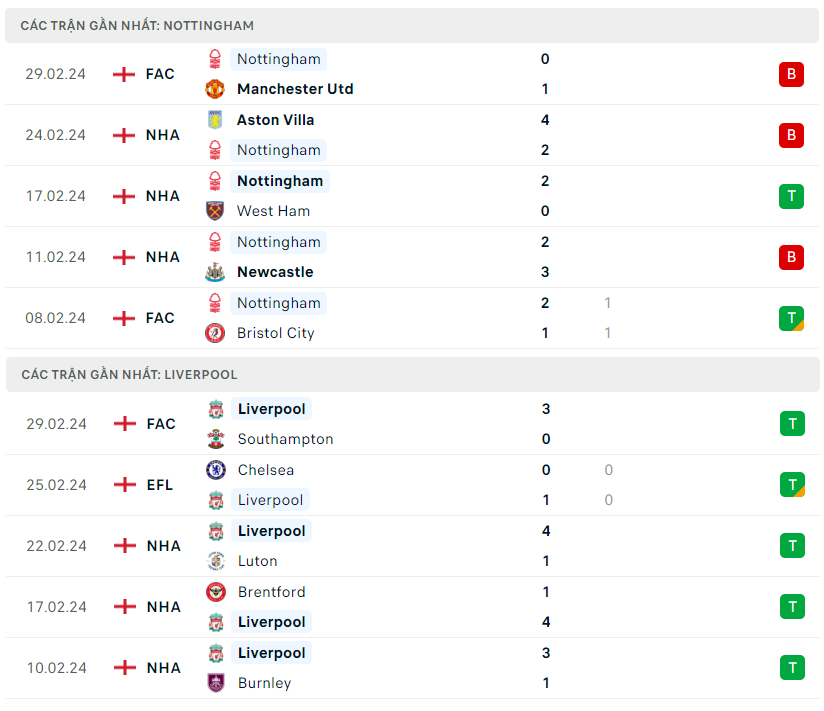Open the Brentford team link
The image size is (824, 711).
point(272,592)
